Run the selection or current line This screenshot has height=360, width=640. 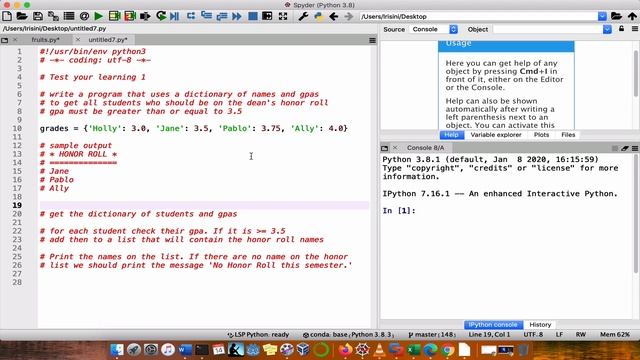pos(145,16)
